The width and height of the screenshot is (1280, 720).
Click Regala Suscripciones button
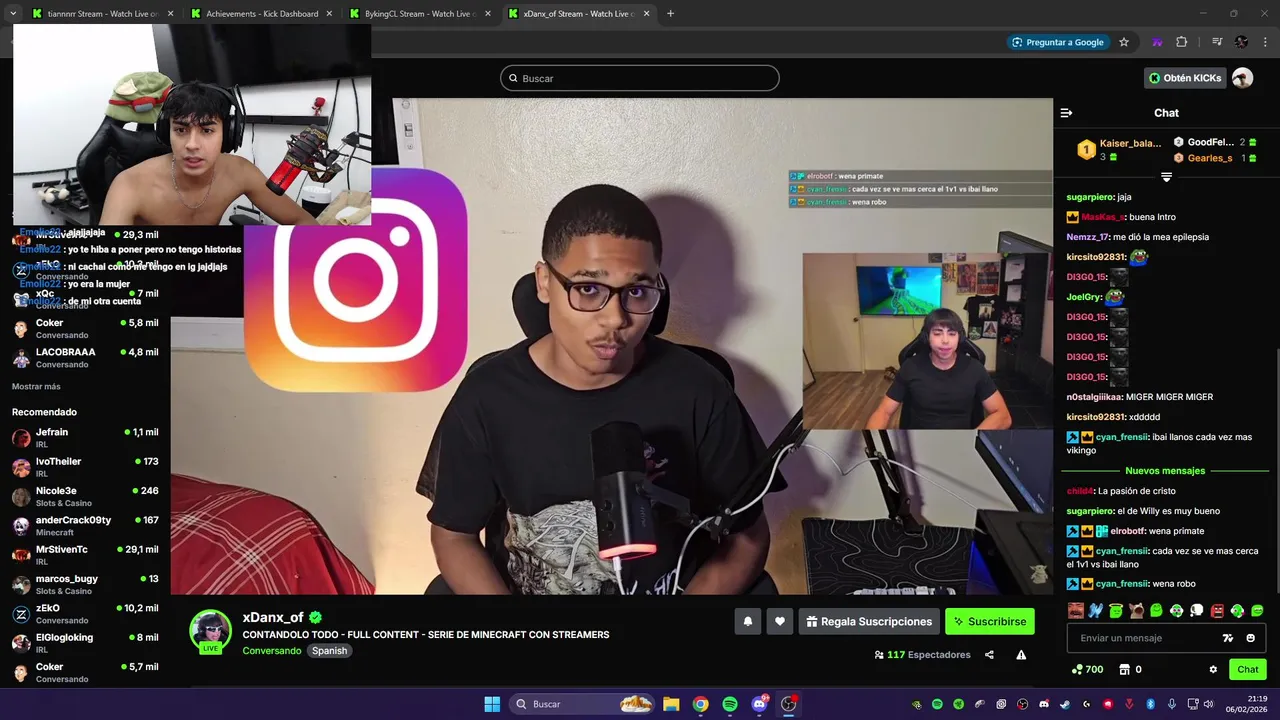point(869,621)
